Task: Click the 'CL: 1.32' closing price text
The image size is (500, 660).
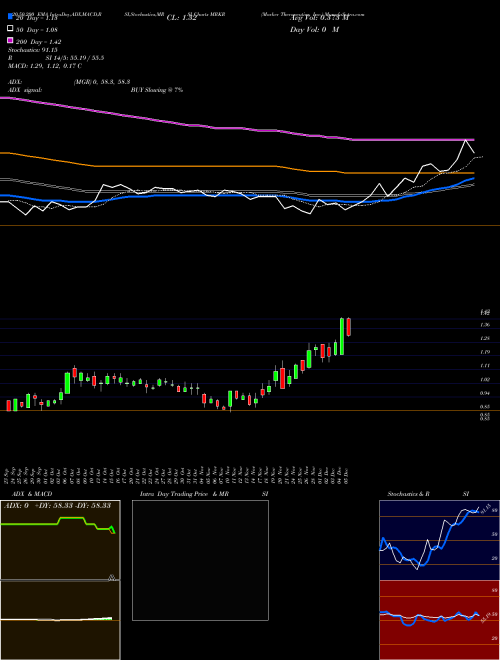Action: tap(182, 18)
